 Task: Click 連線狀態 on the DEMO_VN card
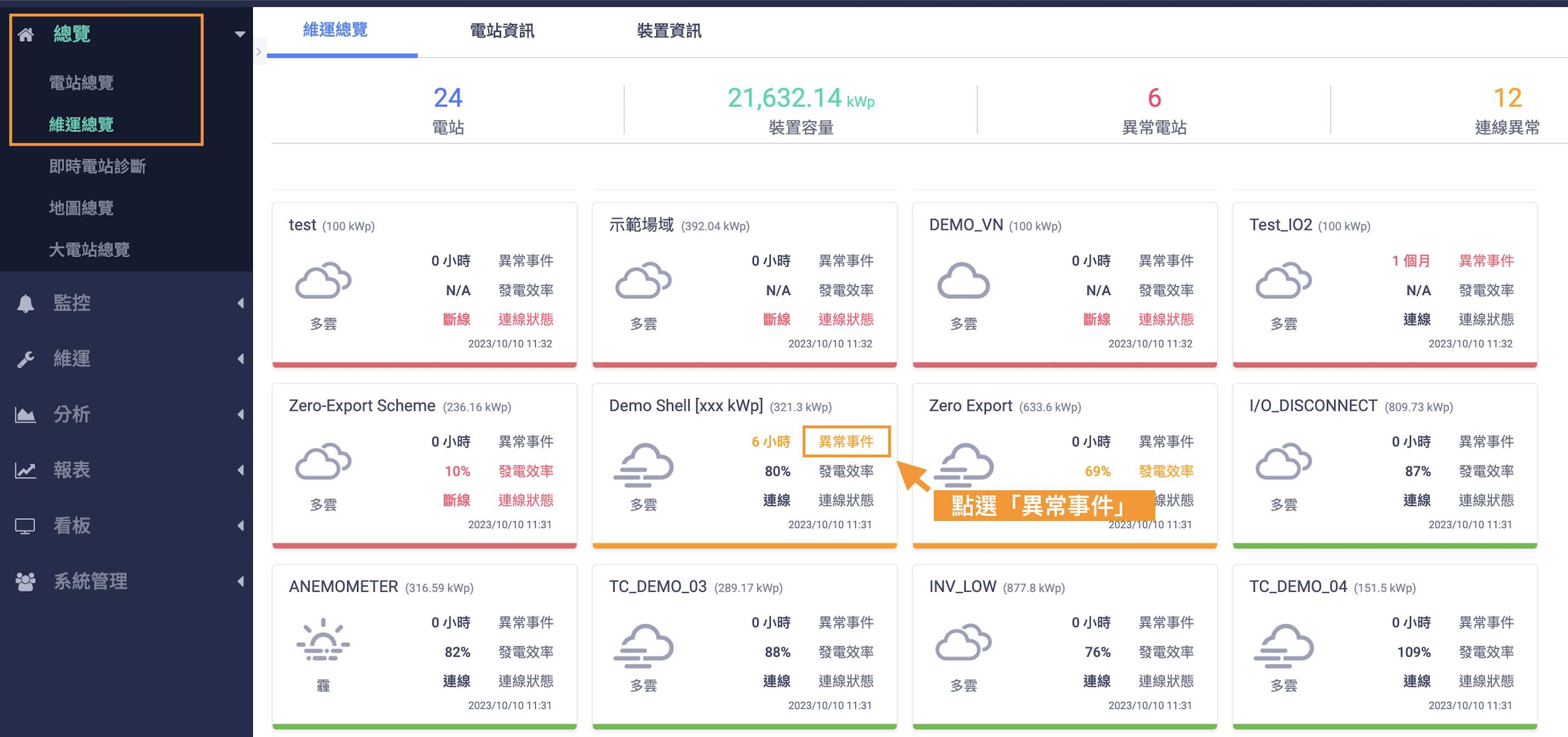click(x=1166, y=320)
